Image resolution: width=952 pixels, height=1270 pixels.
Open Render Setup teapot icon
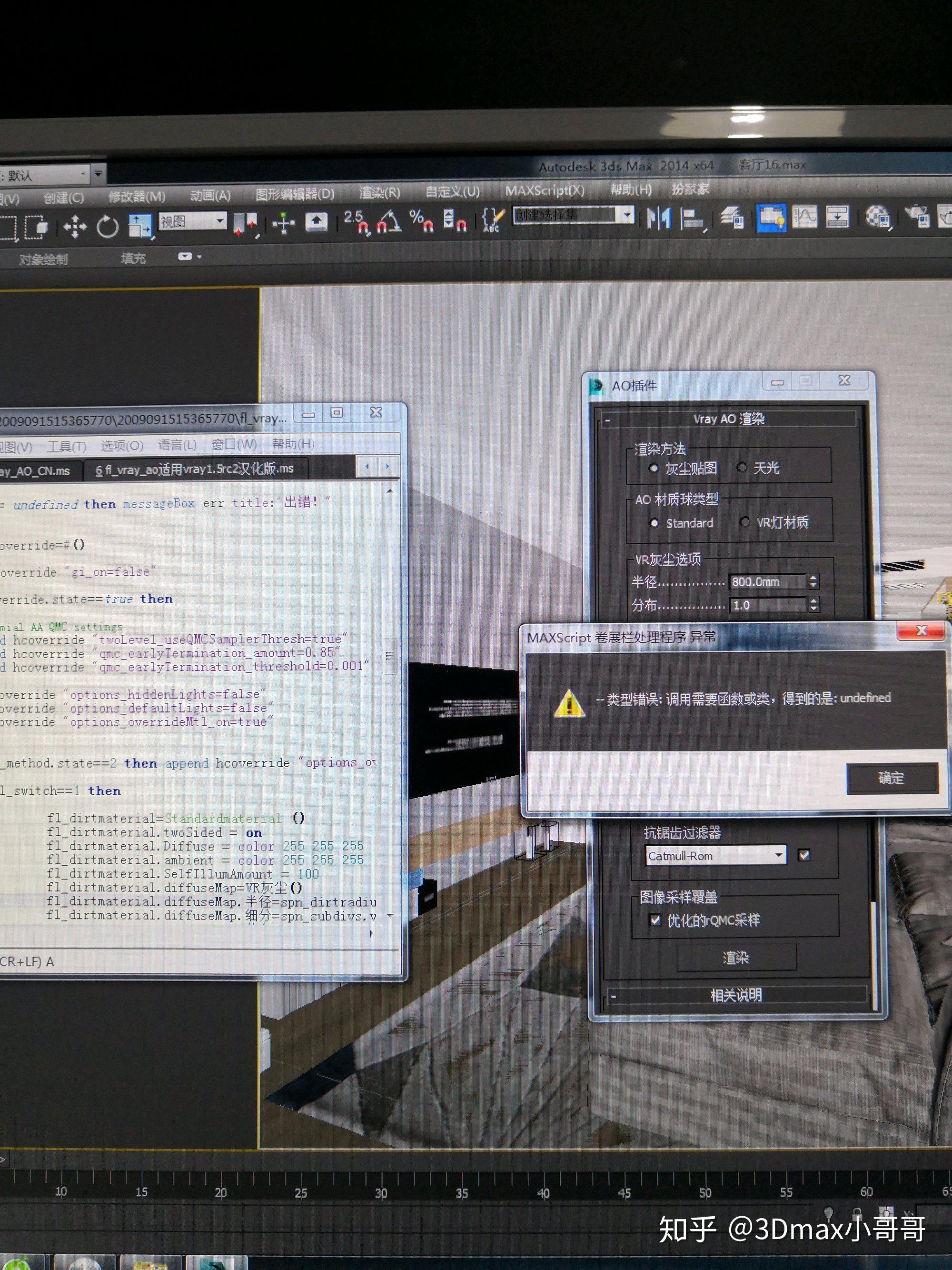[x=918, y=217]
